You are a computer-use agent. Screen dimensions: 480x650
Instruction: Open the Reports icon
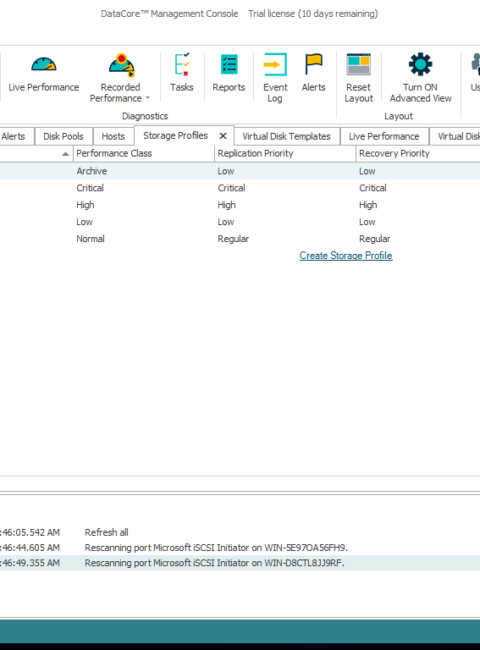[x=229, y=64]
